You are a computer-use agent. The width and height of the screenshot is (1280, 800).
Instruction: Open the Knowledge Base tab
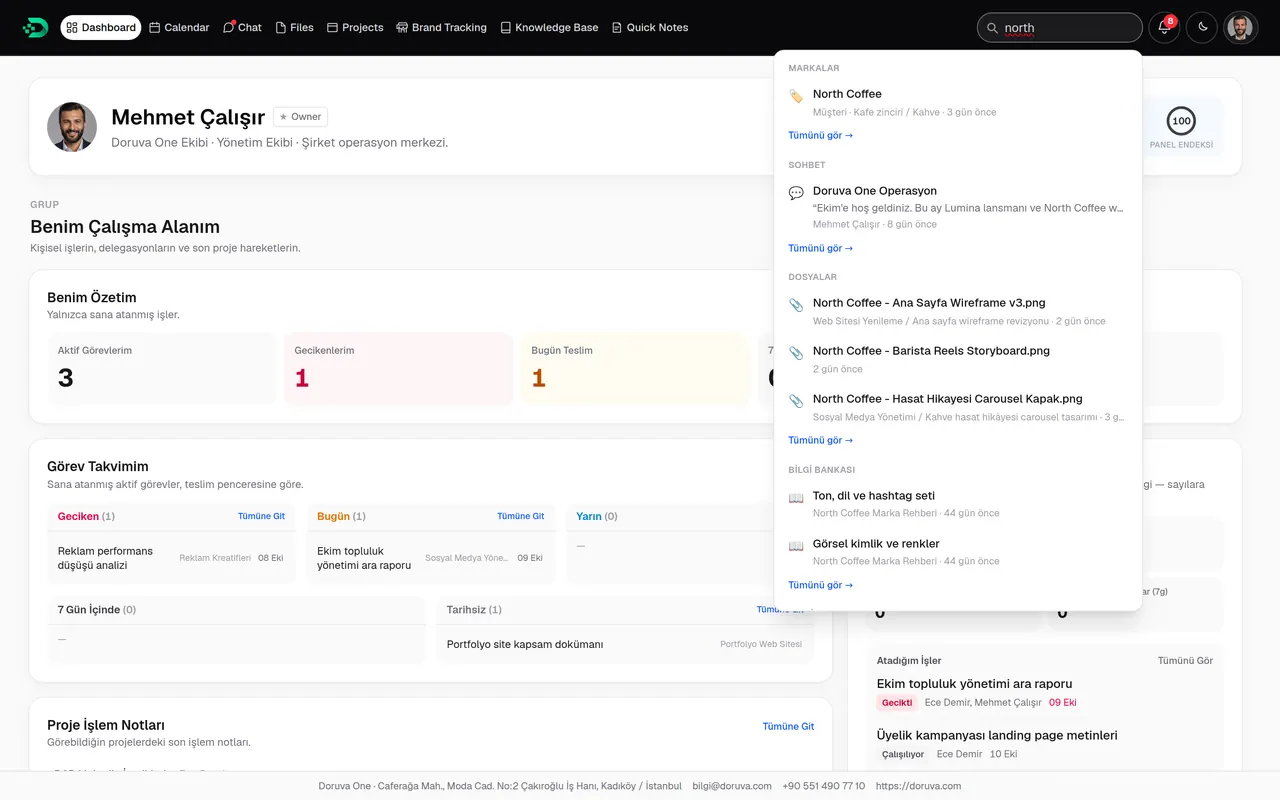[549, 28]
